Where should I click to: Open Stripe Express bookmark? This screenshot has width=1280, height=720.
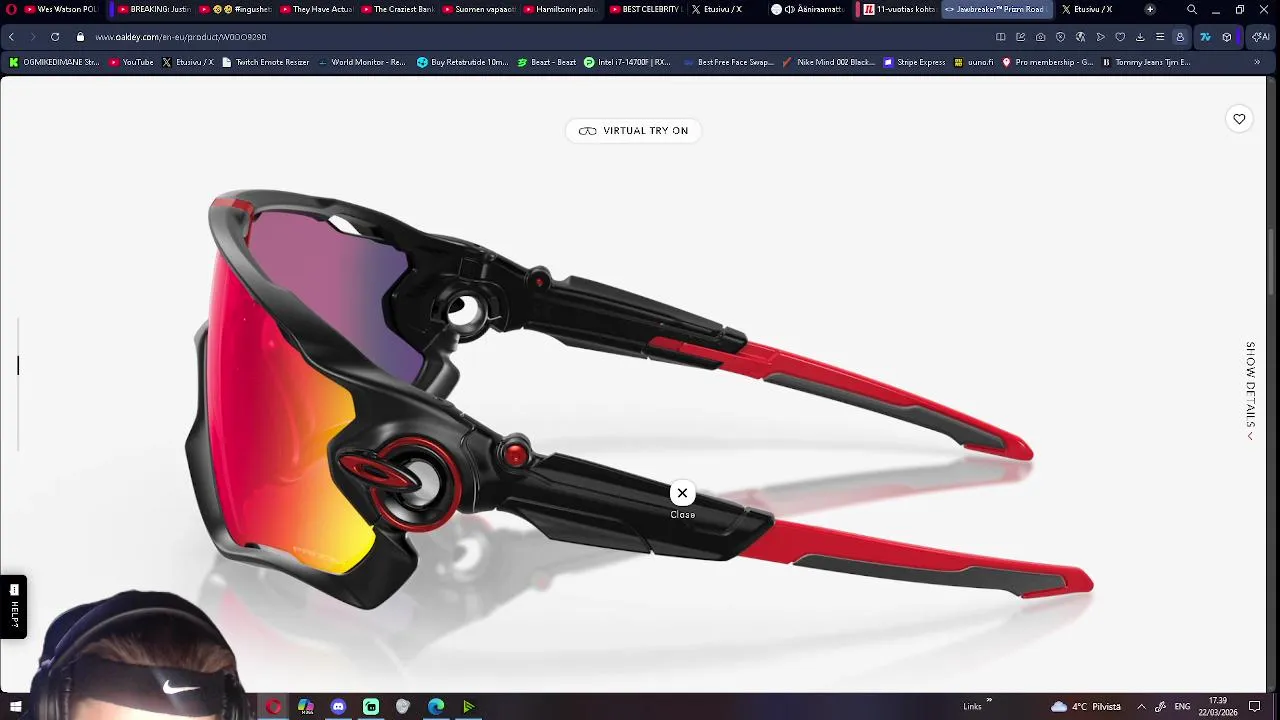(x=913, y=62)
